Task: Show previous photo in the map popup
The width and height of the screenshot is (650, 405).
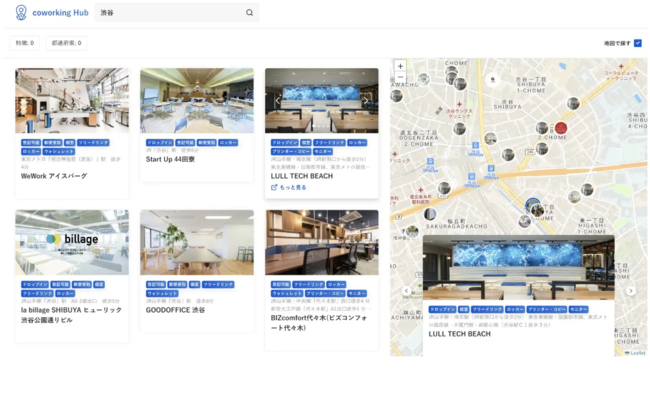Action: tap(407, 291)
